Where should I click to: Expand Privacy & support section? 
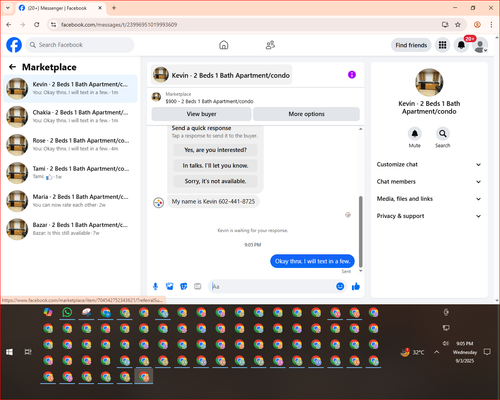429,216
